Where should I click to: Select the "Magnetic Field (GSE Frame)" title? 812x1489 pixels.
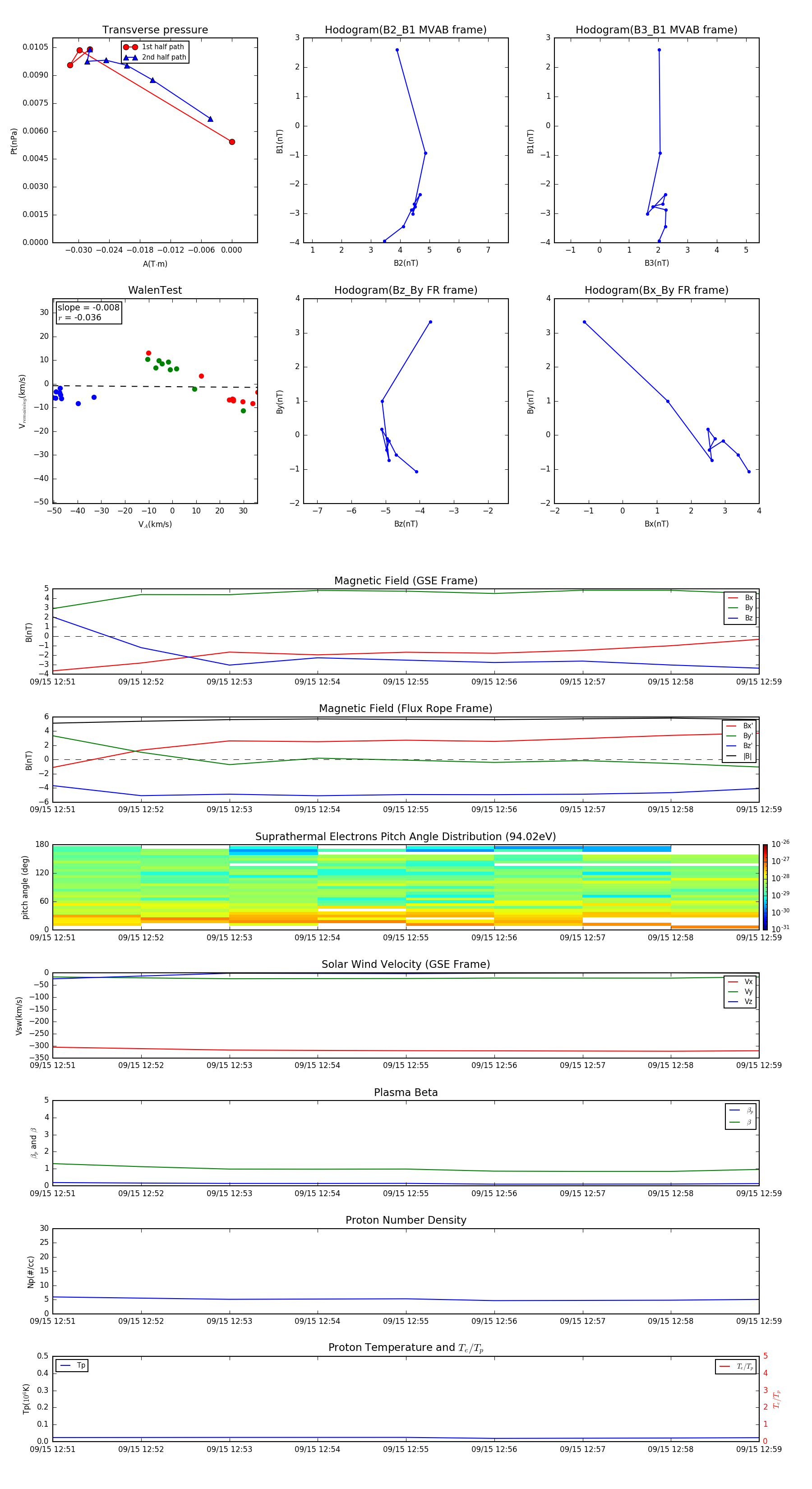pyautogui.click(x=406, y=581)
